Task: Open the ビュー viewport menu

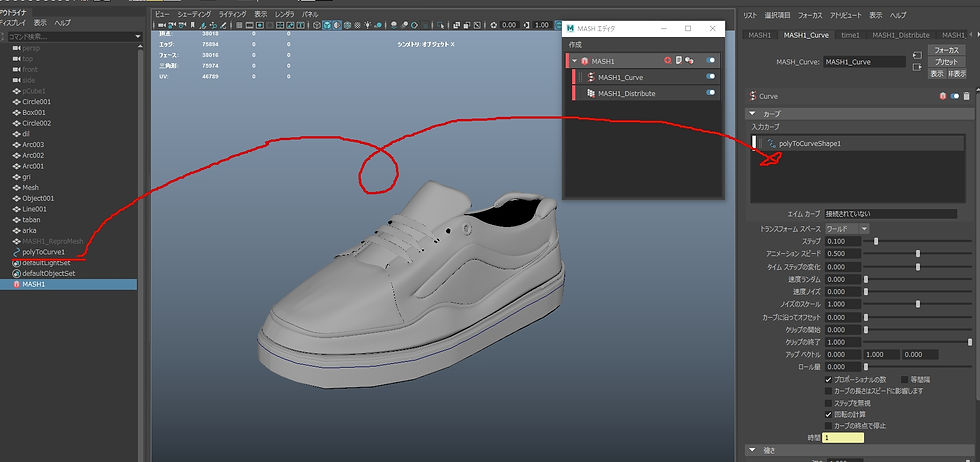Action: point(162,14)
